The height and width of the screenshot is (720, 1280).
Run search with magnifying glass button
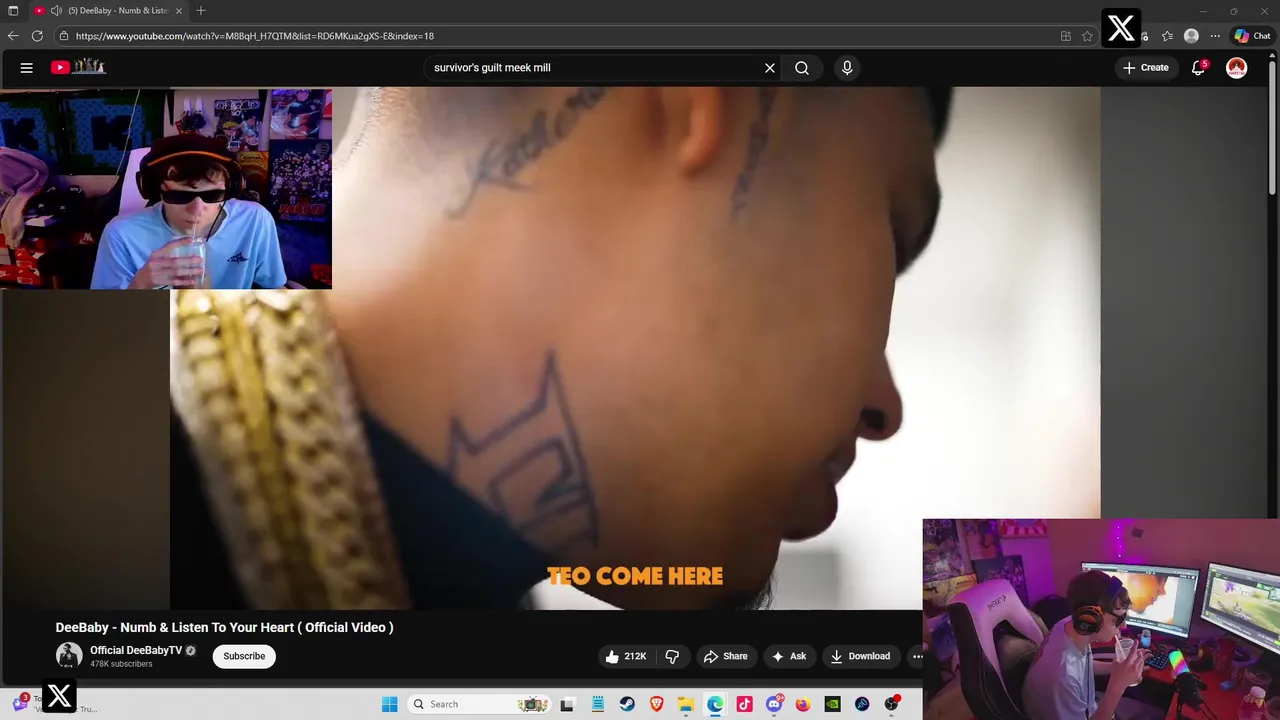802,68
